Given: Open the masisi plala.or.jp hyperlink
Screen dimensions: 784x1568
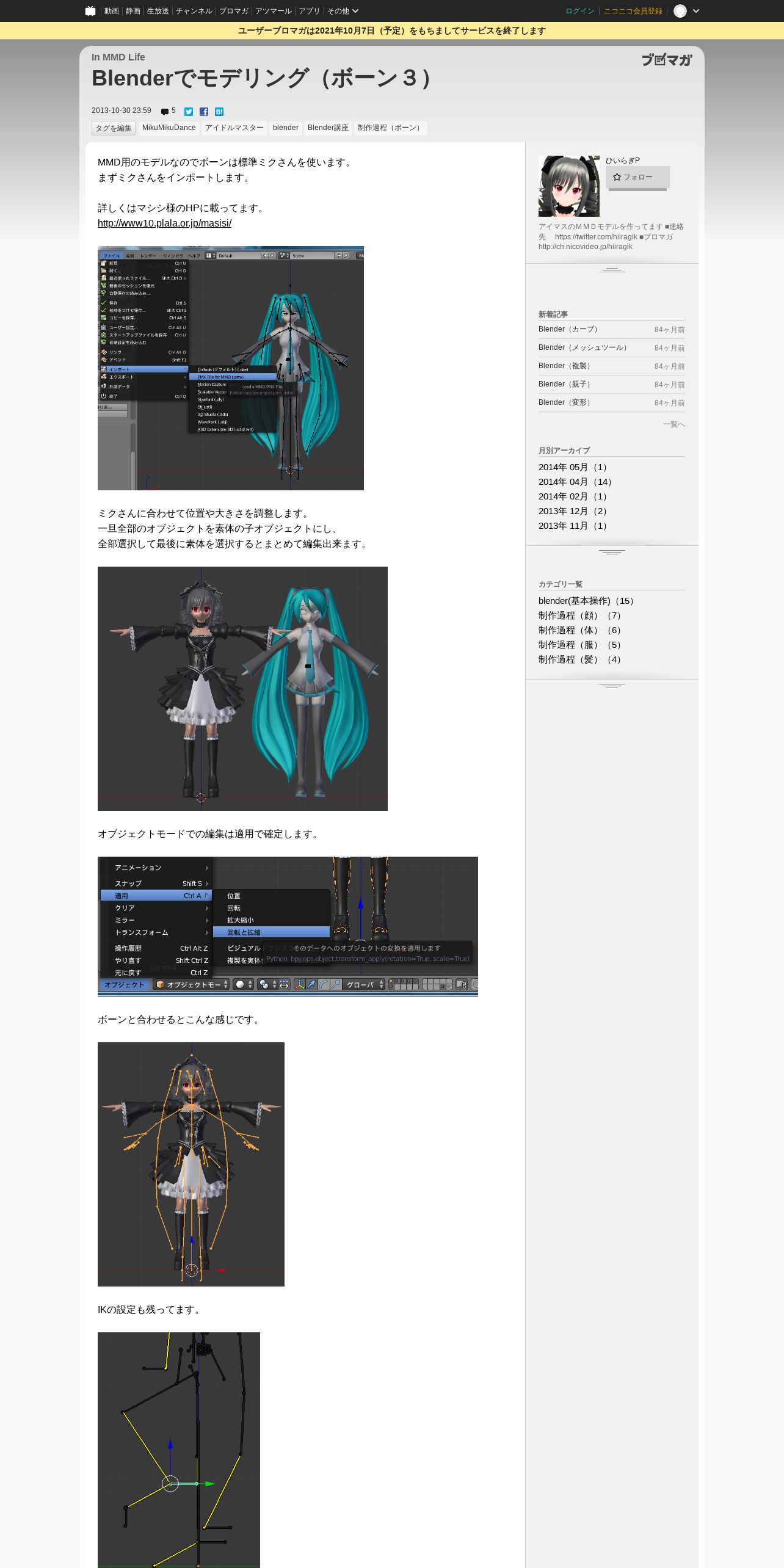Looking at the screenshot, I should (x=164, y=223).
